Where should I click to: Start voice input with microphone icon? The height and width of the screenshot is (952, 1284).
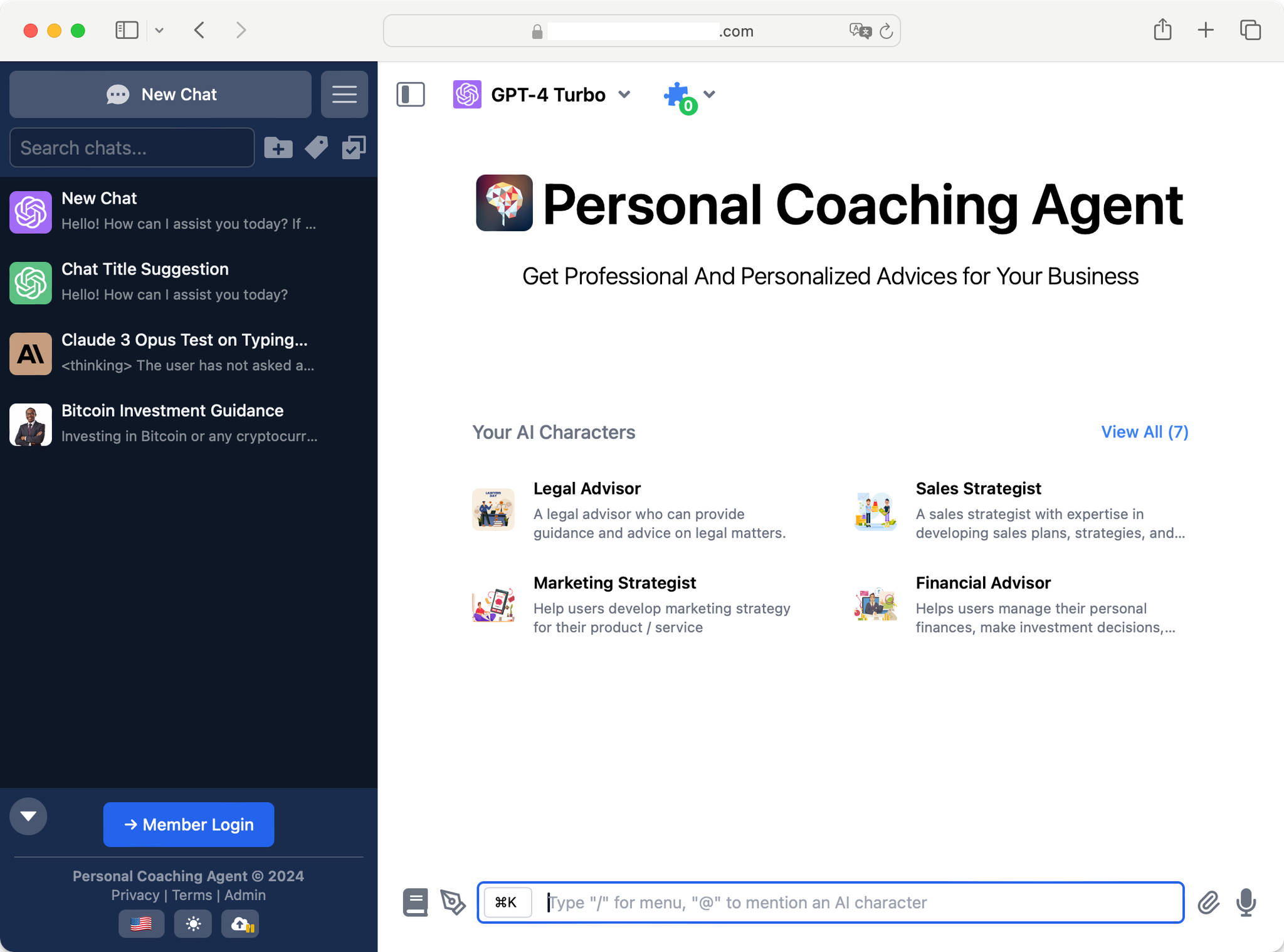[x=1246, y=902]
